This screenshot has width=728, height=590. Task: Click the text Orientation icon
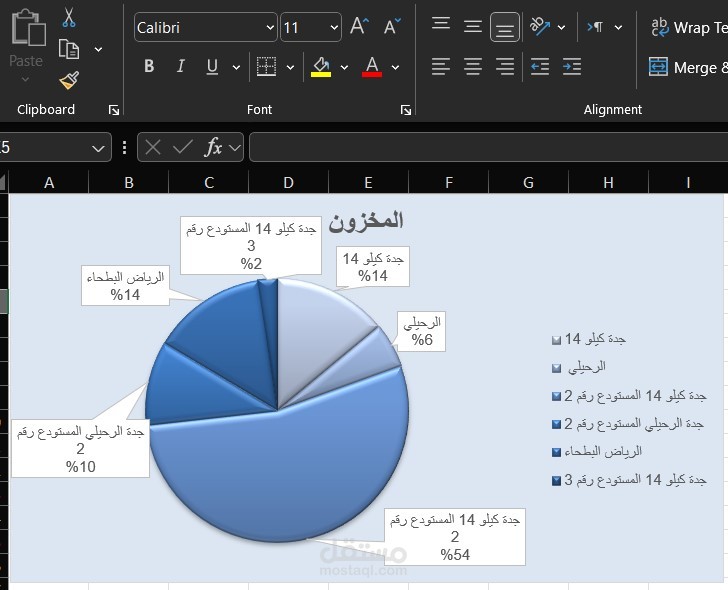[x=540, y=27]
